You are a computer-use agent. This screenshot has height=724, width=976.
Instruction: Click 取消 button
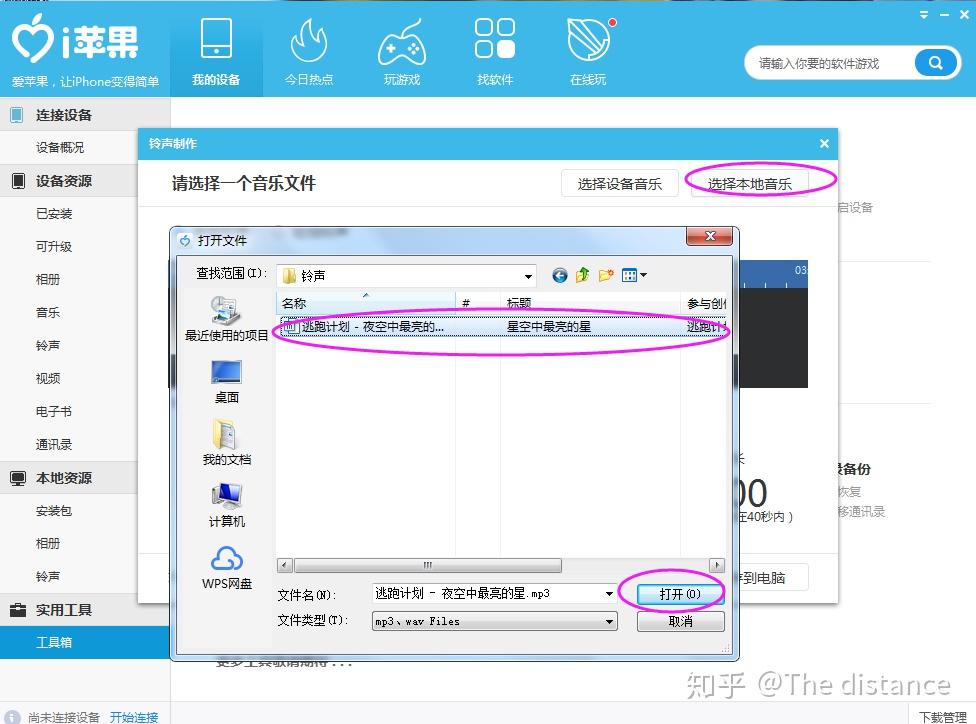click(x=680, y=621)
